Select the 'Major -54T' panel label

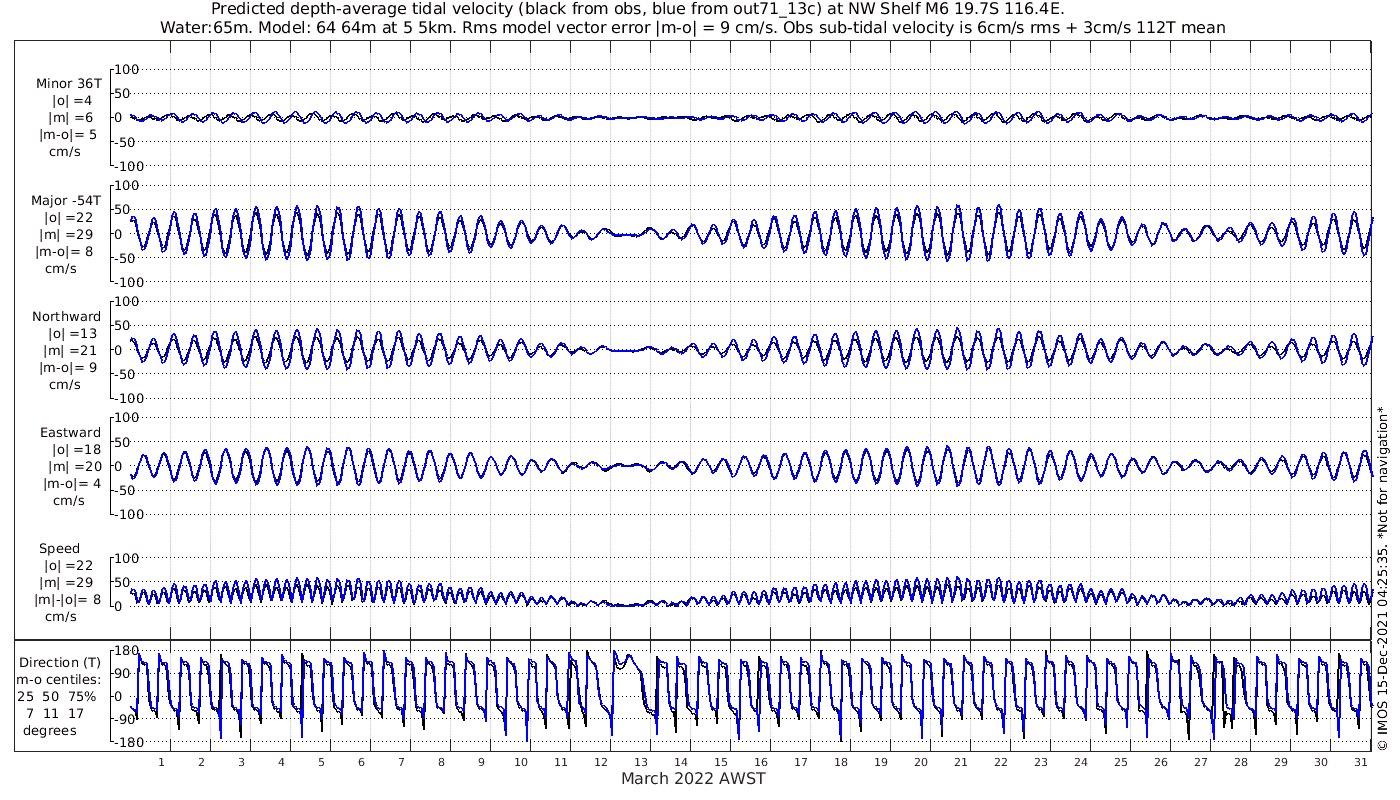[x=66, y=201]
